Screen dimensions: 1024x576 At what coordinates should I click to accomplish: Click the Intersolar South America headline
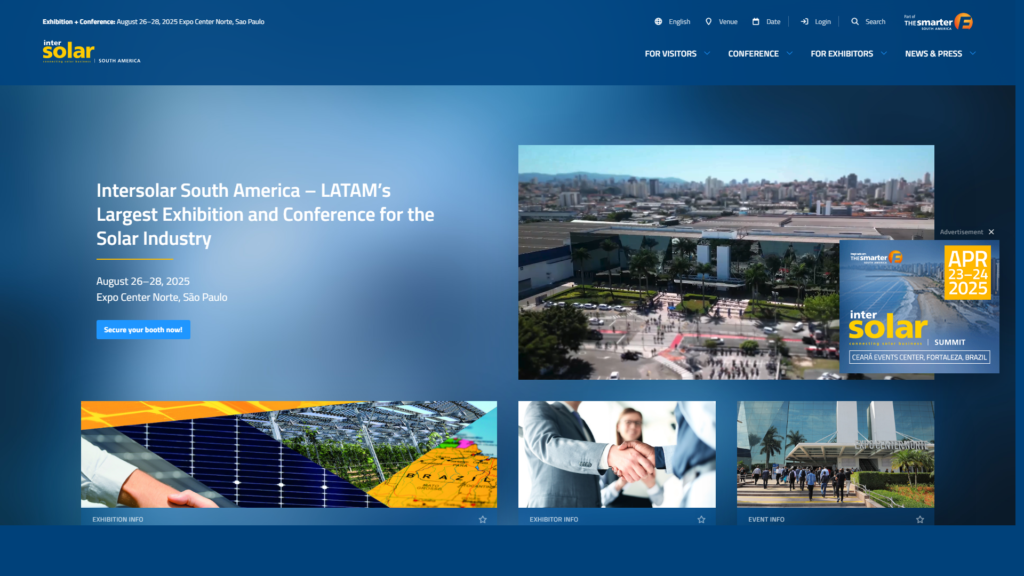[x=265, y=214]
